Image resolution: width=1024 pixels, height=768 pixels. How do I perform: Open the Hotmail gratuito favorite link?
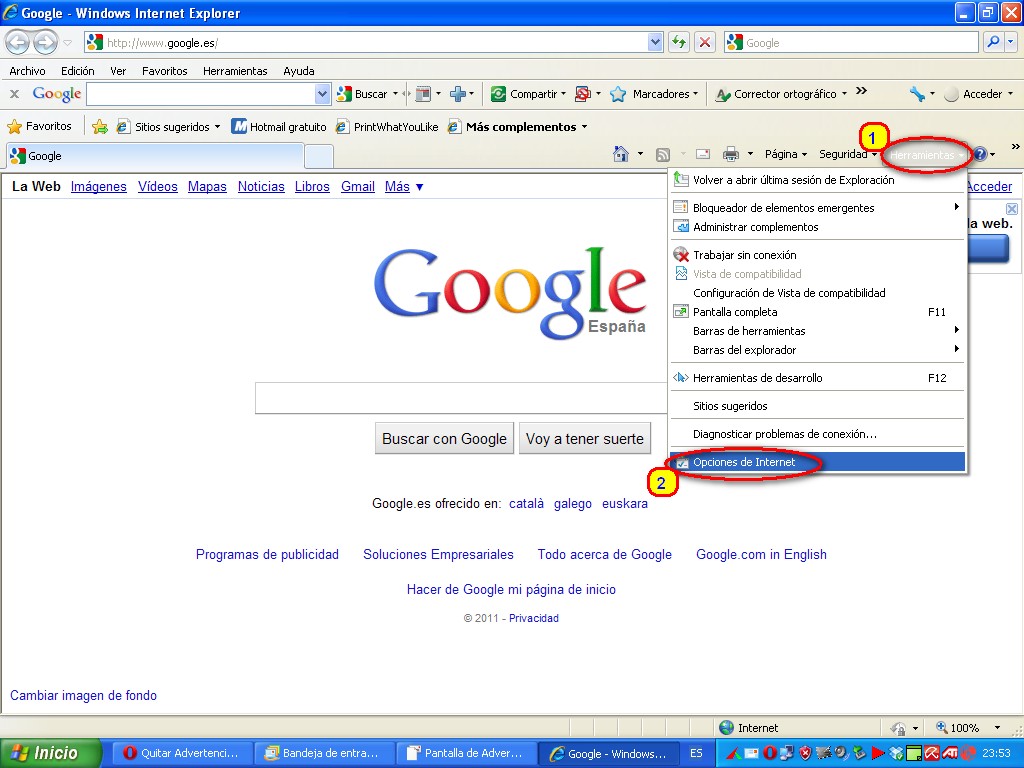click(x=279, y=127)
